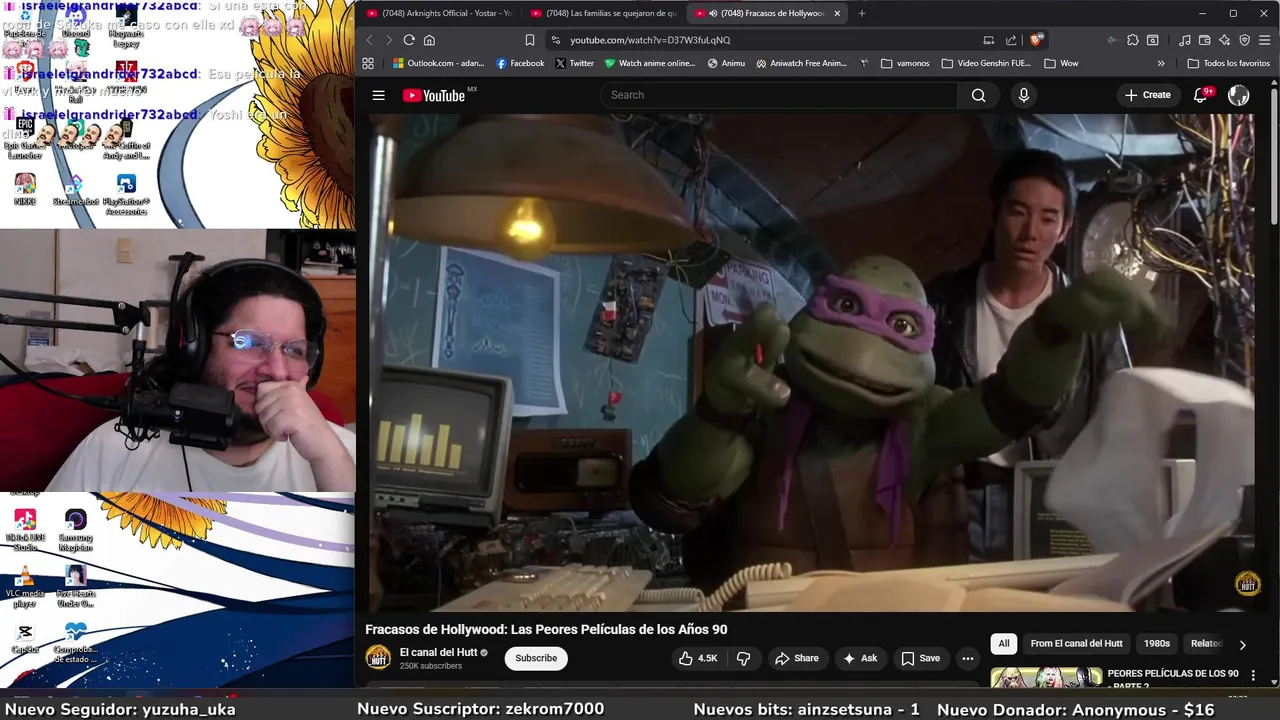1280x720 pixels.
Task: Open the video's more actions ellipsis
Action: click(967, 658)
